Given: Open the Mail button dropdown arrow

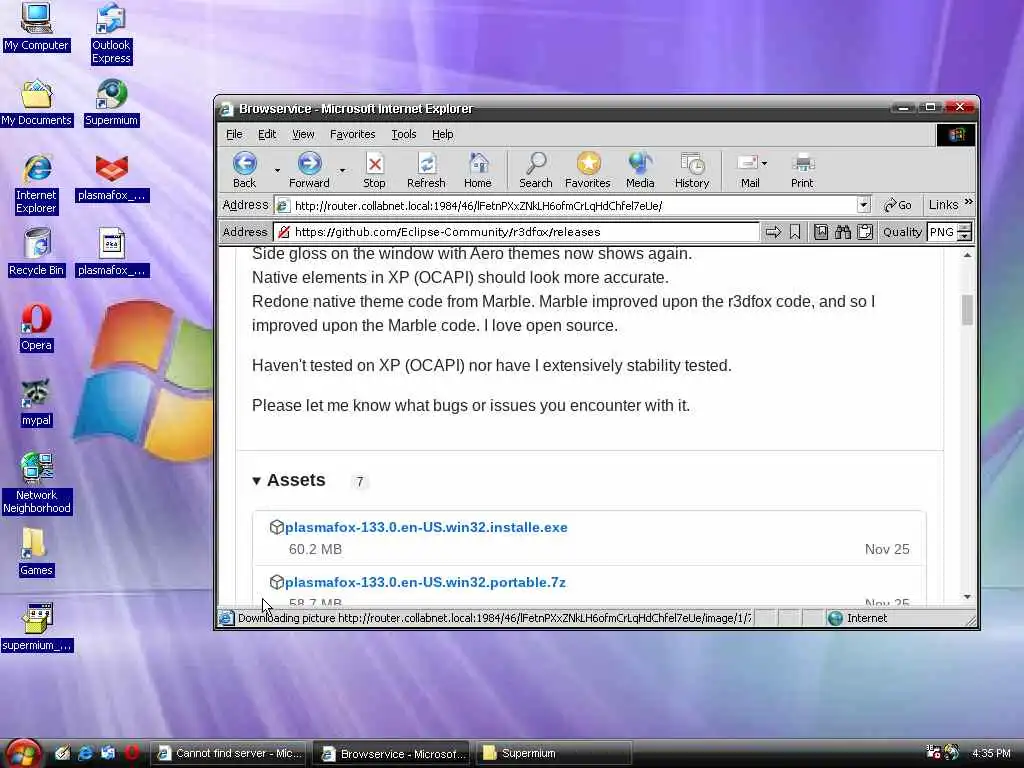Looking at the screenshot, I should (764, 163).
